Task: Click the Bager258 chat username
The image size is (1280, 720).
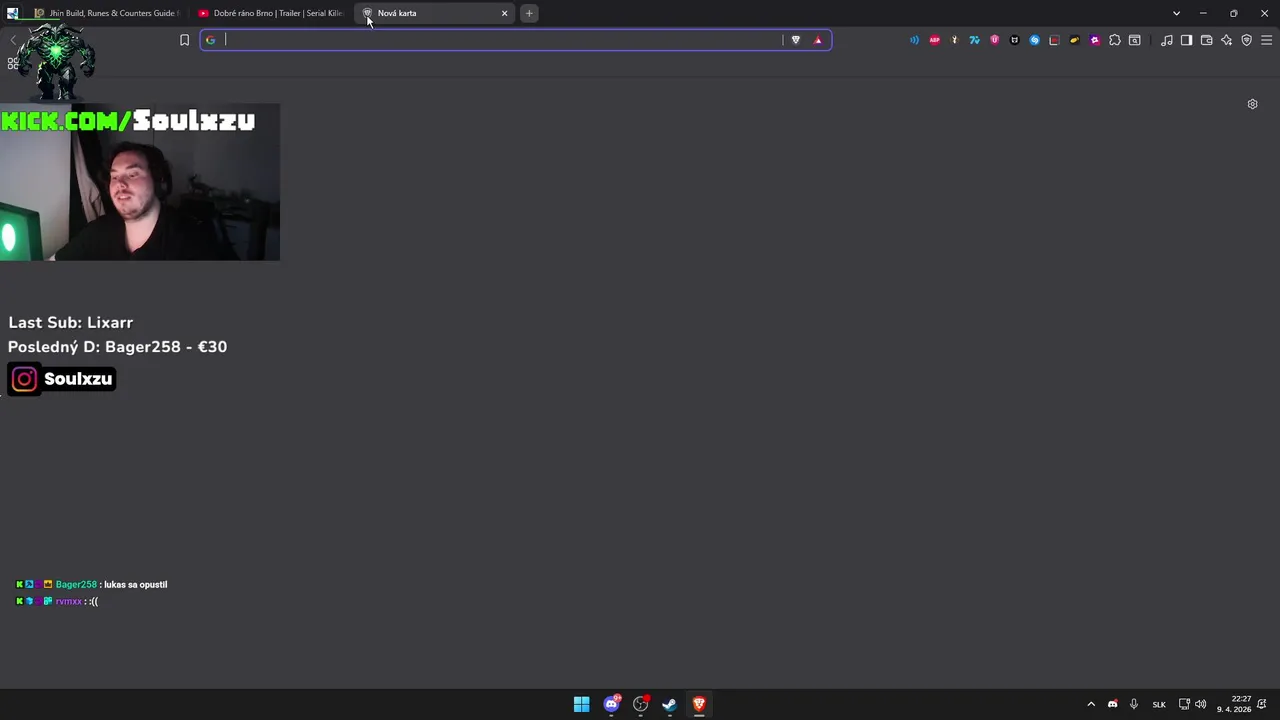Action: [x=76, y=584]
